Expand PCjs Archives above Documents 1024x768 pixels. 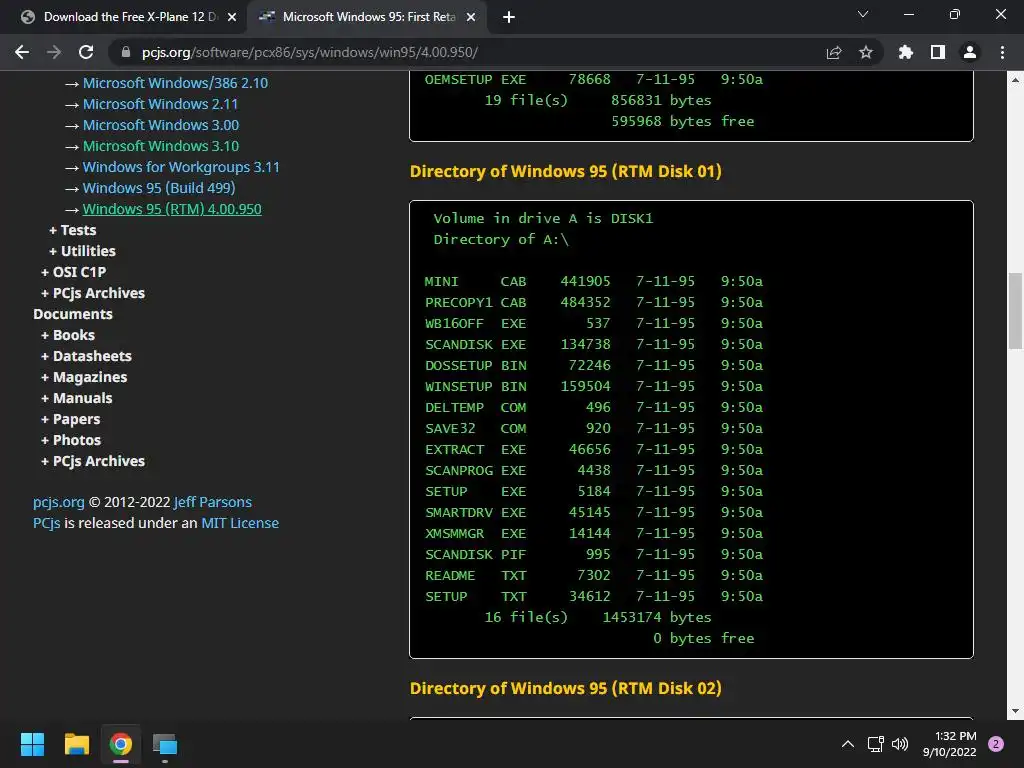click(93, 293)
